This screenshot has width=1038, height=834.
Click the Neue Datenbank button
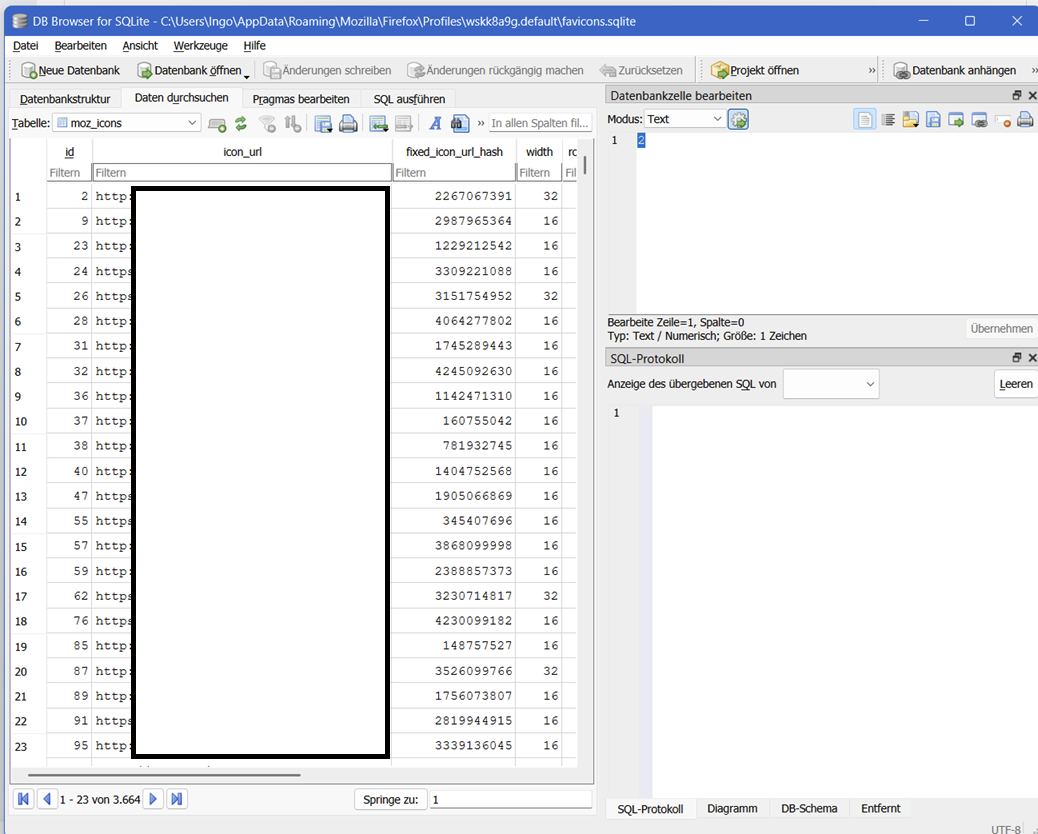(70, 70)
